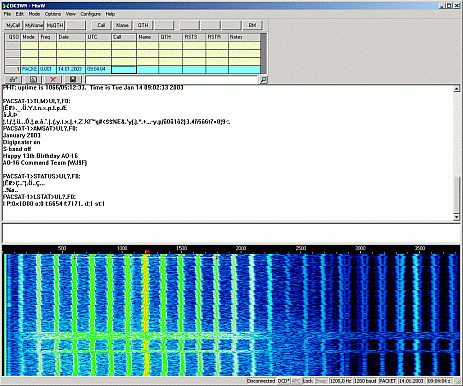
Task: Open the Options menu
Action: pyautogui.click(x=53, y=14)
